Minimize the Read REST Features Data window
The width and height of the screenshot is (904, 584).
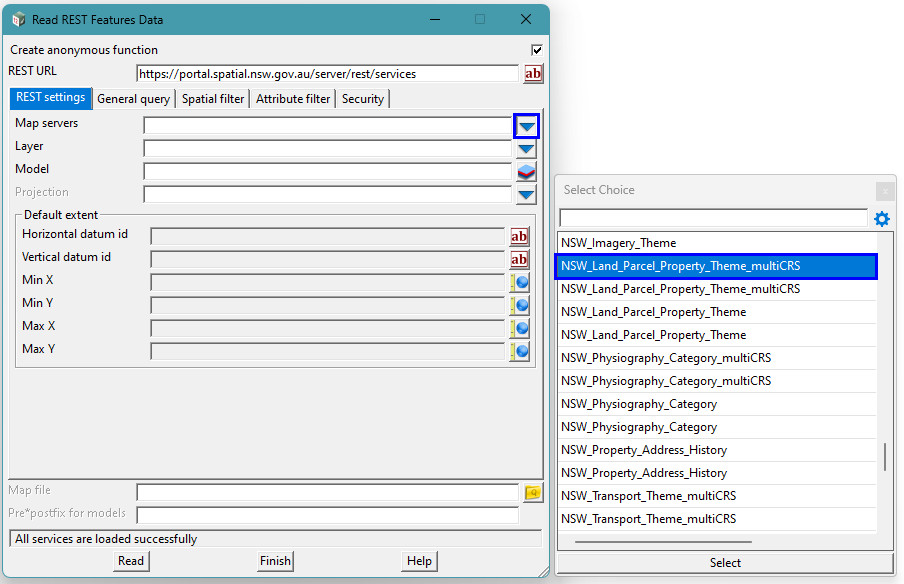435,20
